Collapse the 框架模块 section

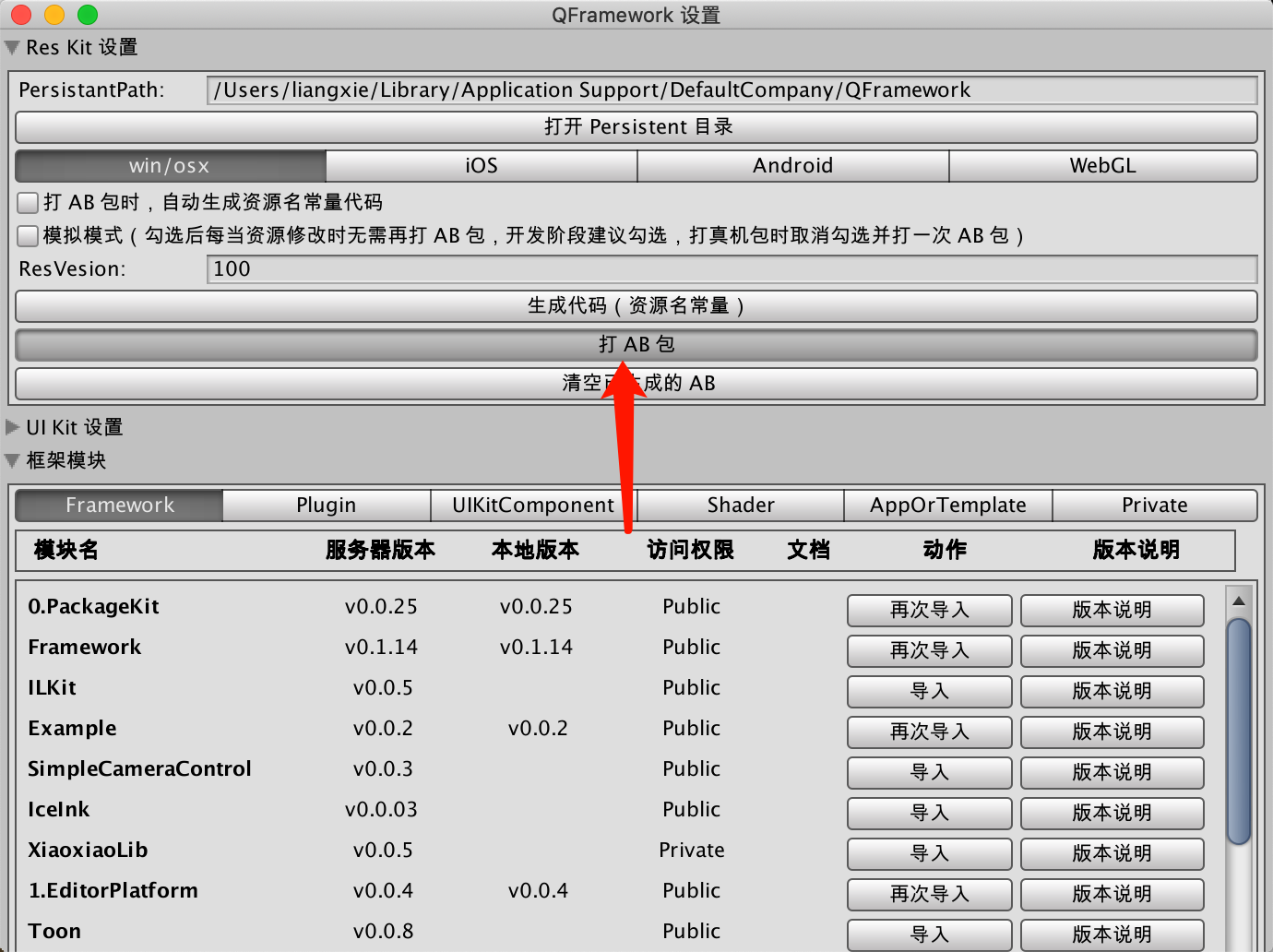12,460
